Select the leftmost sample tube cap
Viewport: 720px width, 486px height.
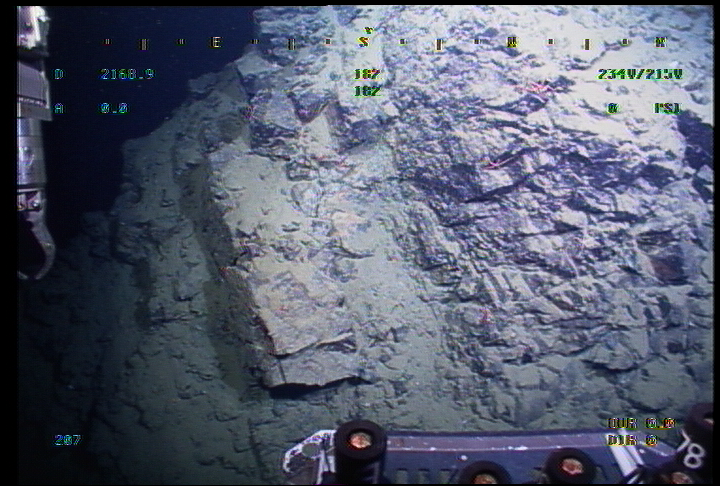[360, 440]
